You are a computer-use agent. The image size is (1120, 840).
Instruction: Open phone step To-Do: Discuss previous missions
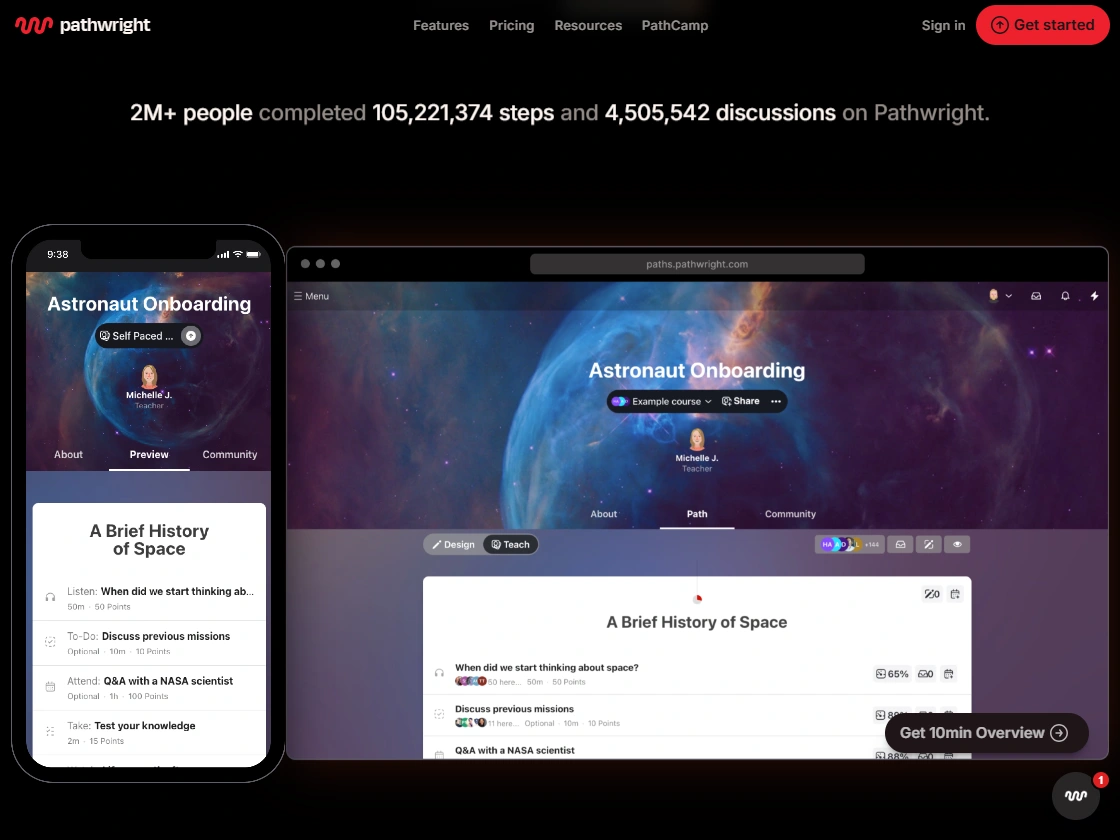pos(149,643)
